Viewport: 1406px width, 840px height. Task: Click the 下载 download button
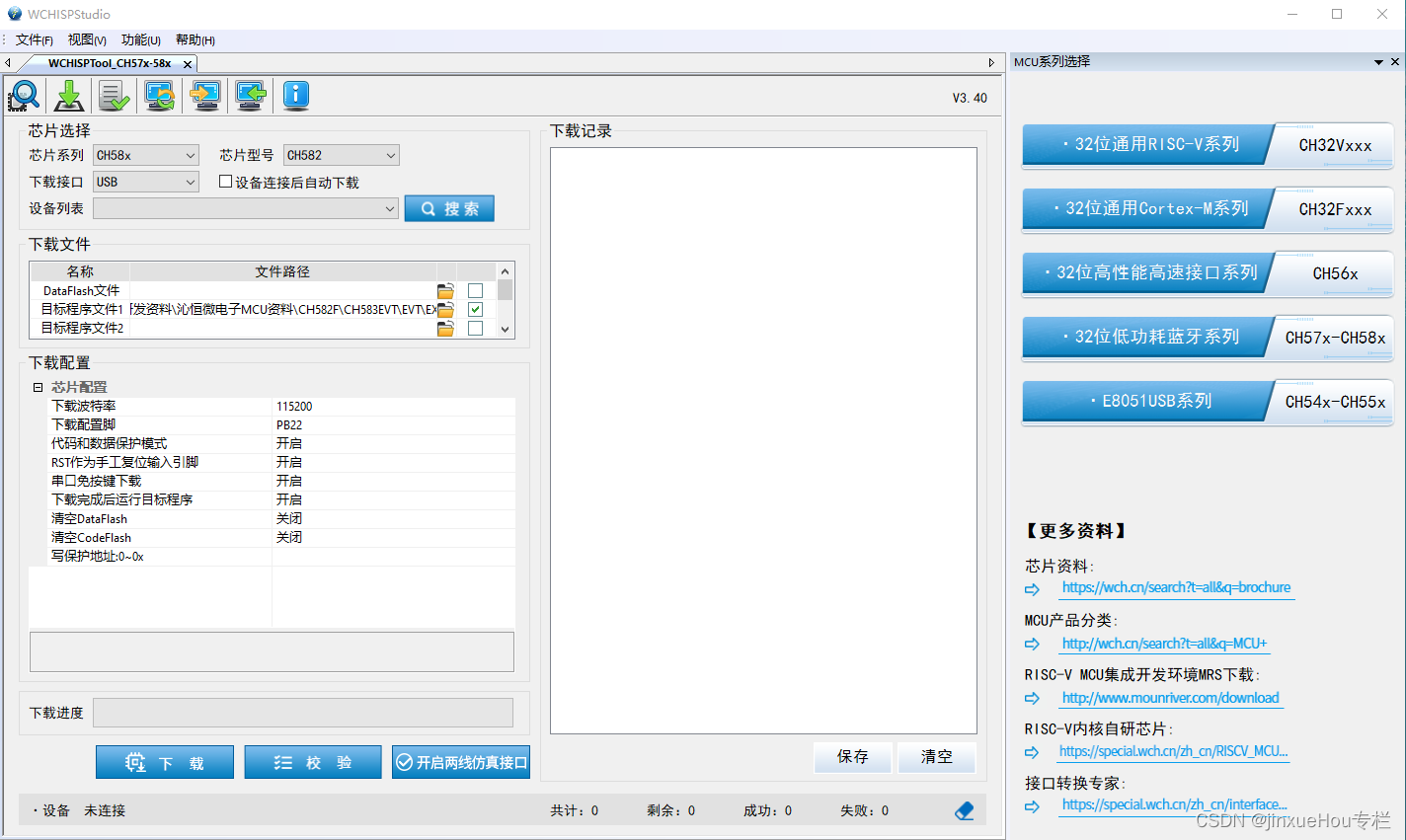click(x=165, y=762)
